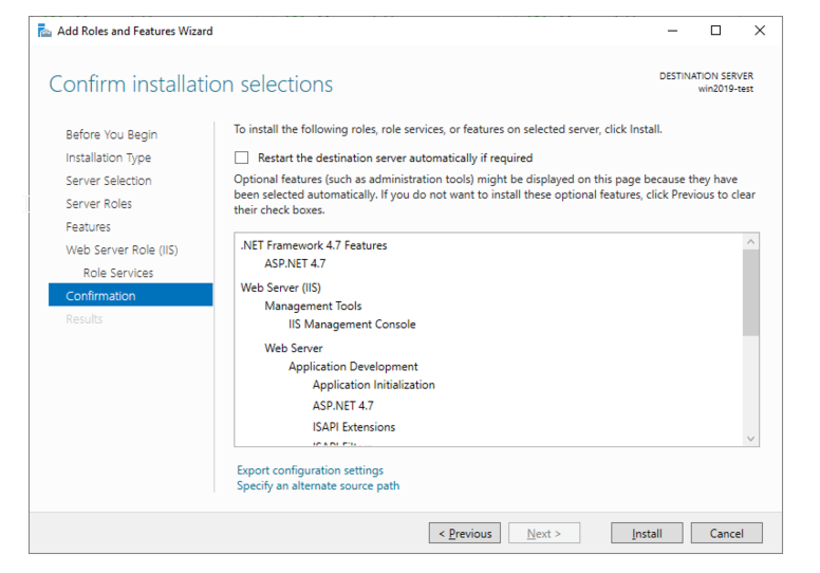Maximize the wizard window

[715, 31]
